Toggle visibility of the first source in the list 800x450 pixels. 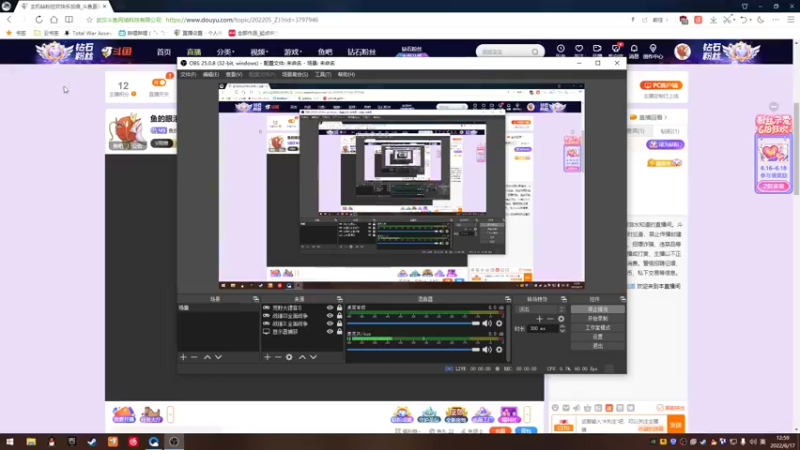point(330,308)
